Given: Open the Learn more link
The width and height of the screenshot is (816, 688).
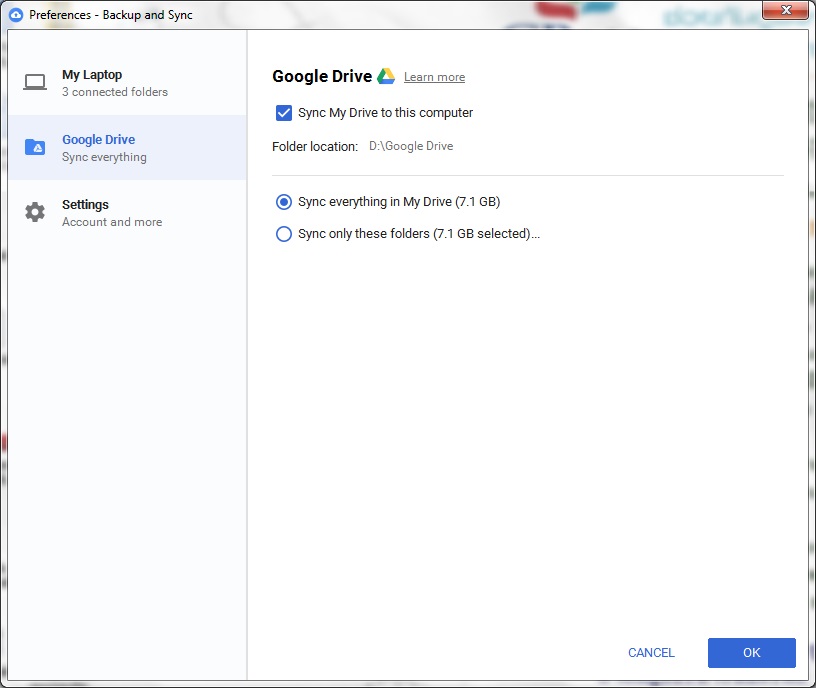Looking at the screenshot, I should coord(434,78).
